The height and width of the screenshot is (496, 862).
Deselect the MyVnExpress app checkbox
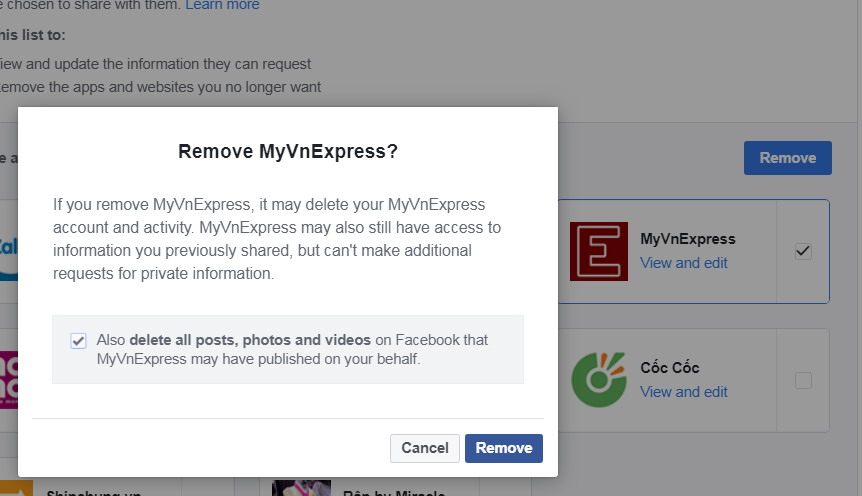point(803,251)
